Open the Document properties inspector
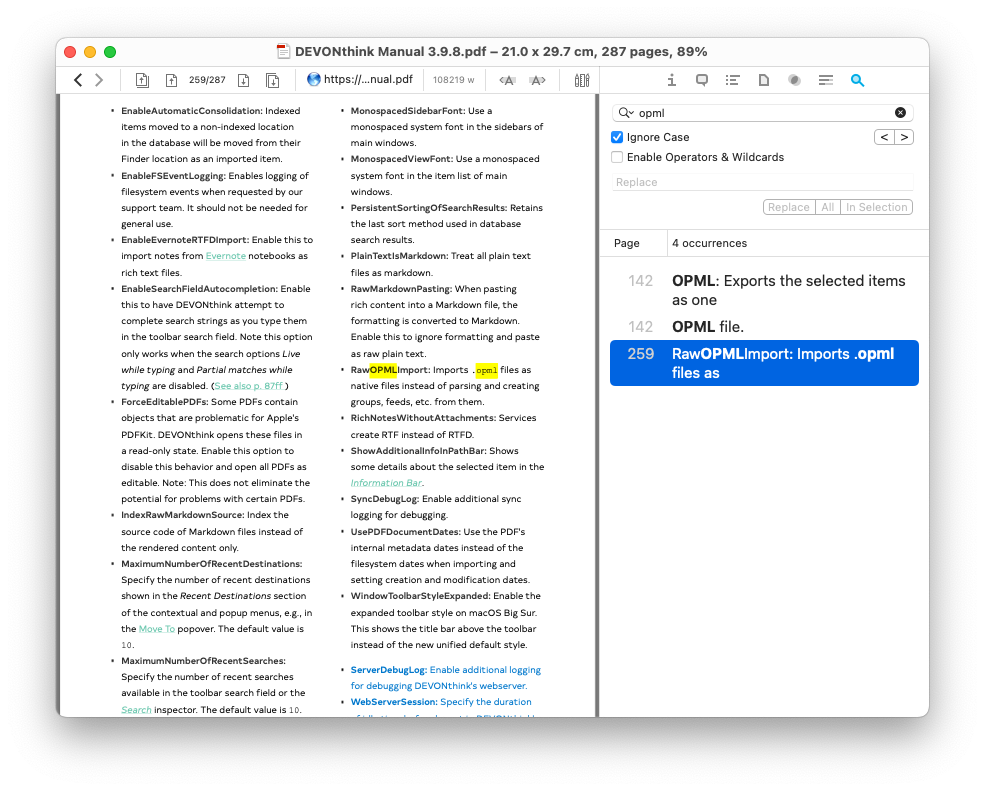 763,80
